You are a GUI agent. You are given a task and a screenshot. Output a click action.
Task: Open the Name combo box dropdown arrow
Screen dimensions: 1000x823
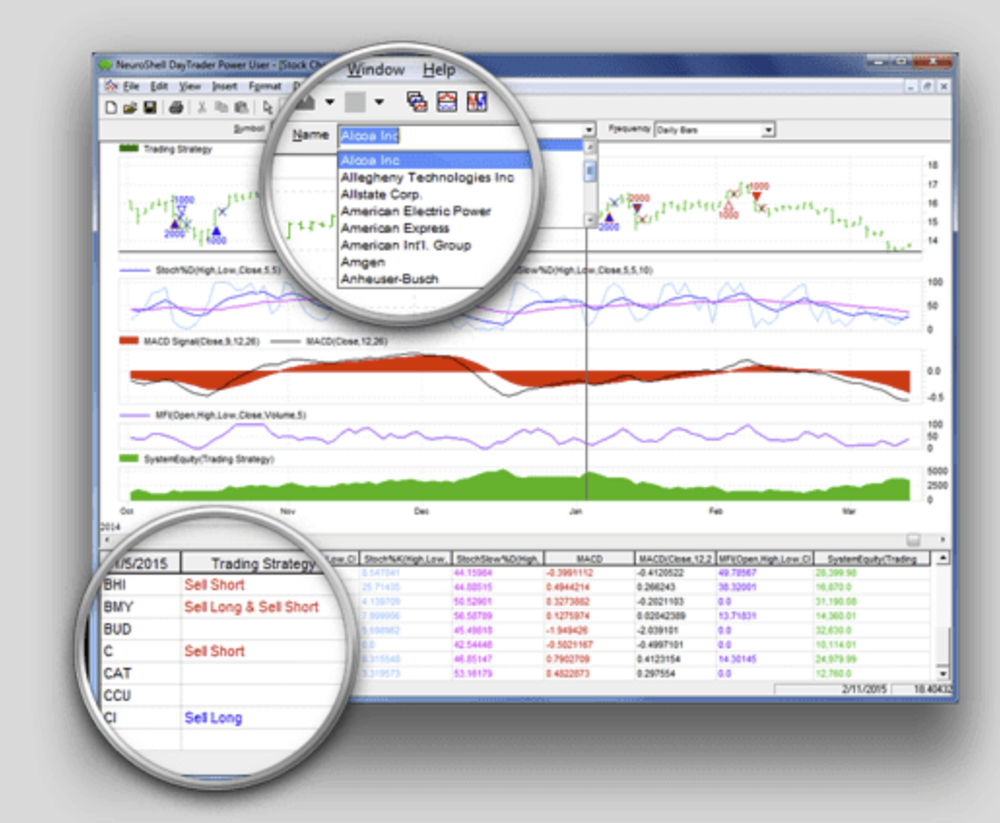click(x=588, y=131)
